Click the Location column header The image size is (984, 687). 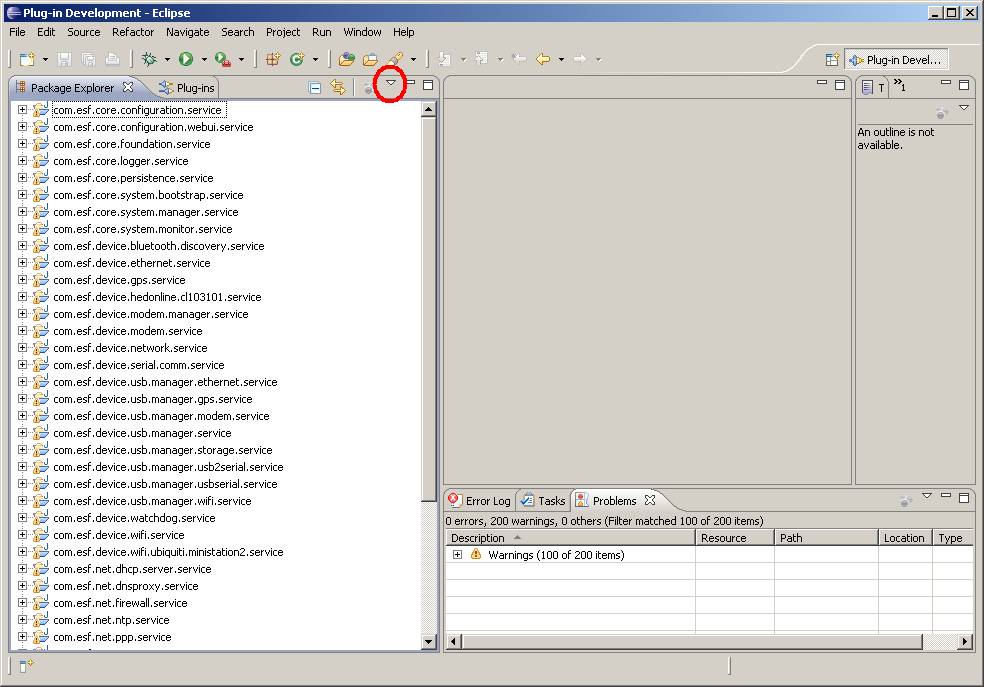click(904, 538)
